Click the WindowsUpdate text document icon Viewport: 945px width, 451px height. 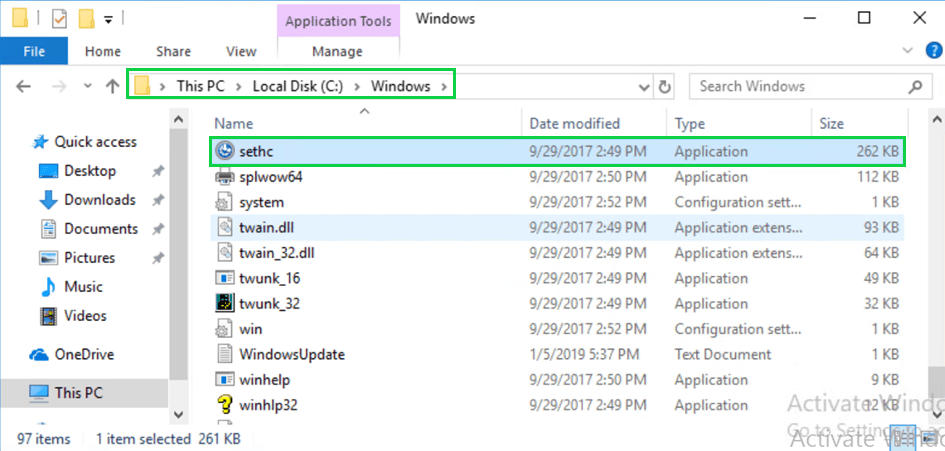225,354
